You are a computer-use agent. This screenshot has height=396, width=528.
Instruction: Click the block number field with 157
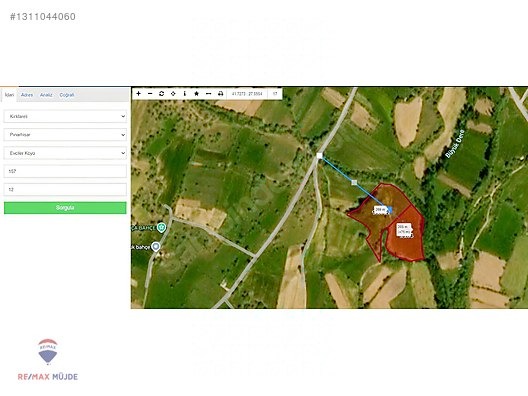pyautogui.click(x=65, y=171)
